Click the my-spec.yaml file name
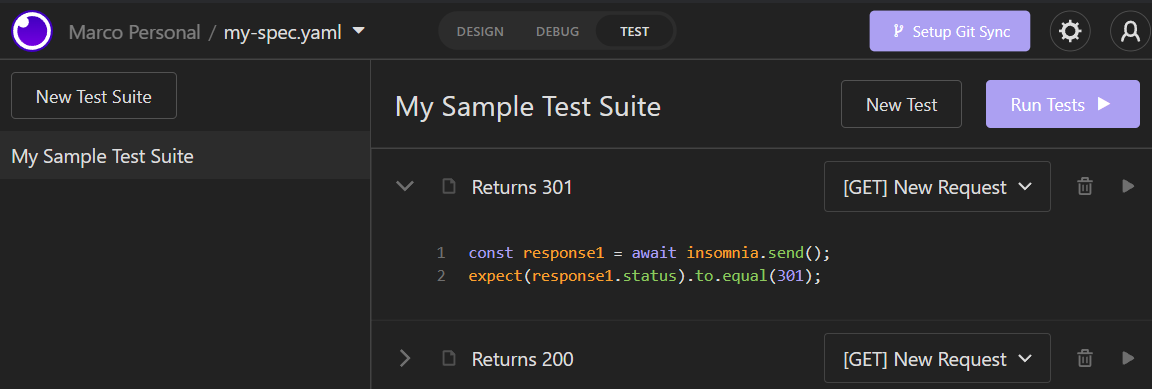The height and width of the screenshot is (389, 1152). (x=282, y=32)
